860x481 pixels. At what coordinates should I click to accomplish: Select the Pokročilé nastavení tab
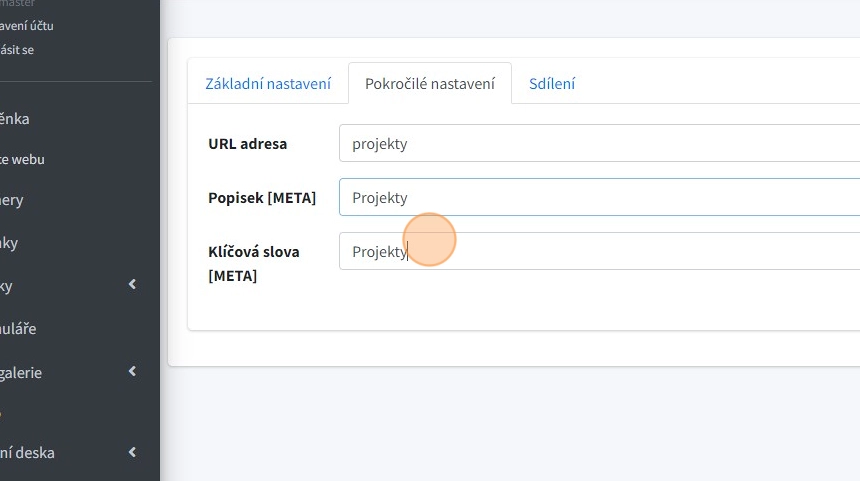pos(430,84)
